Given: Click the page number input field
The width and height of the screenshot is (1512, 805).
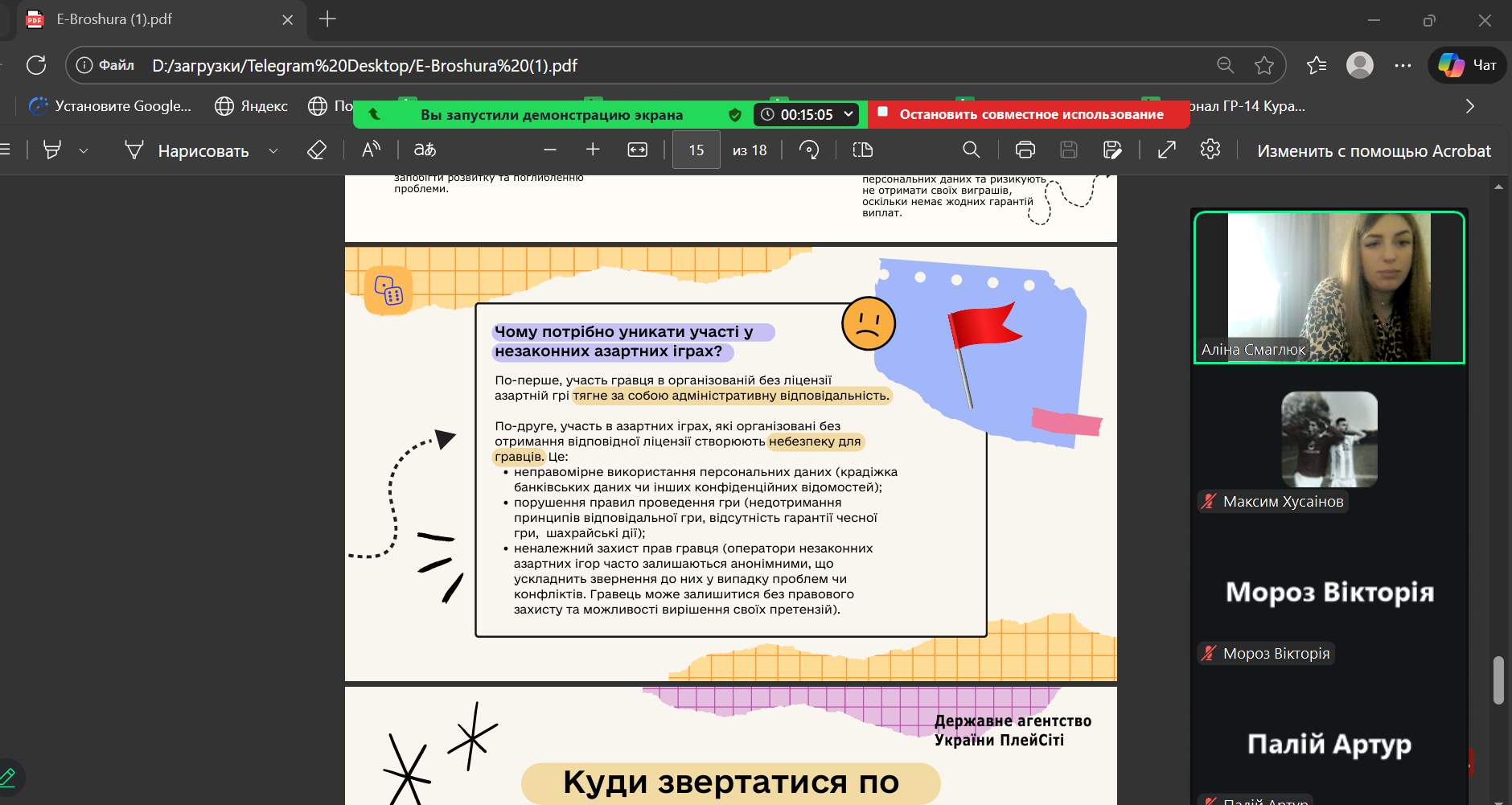Looking at the screenshot, I should [x=696, y=150].
